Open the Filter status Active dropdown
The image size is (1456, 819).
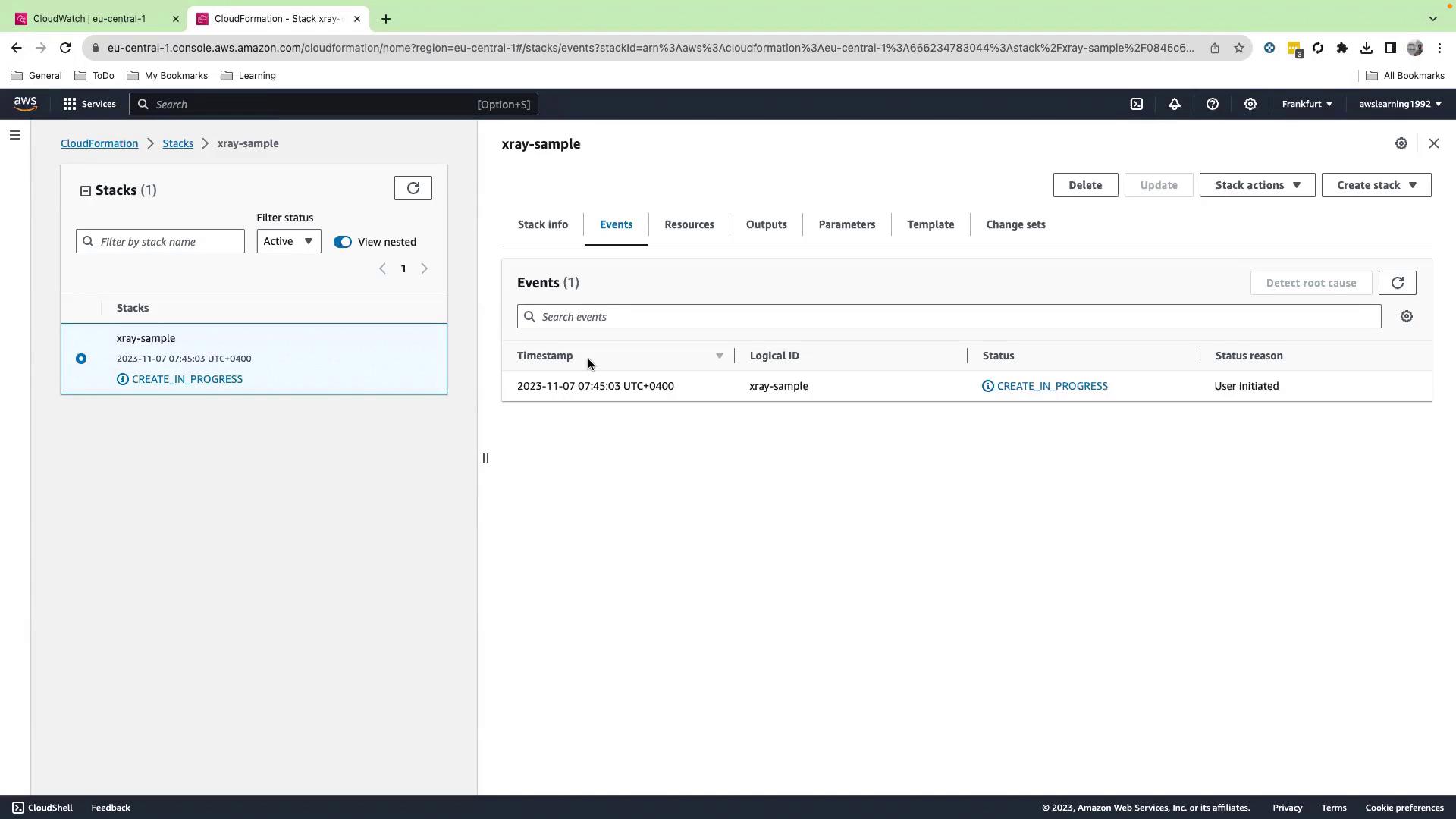(288, 241)
